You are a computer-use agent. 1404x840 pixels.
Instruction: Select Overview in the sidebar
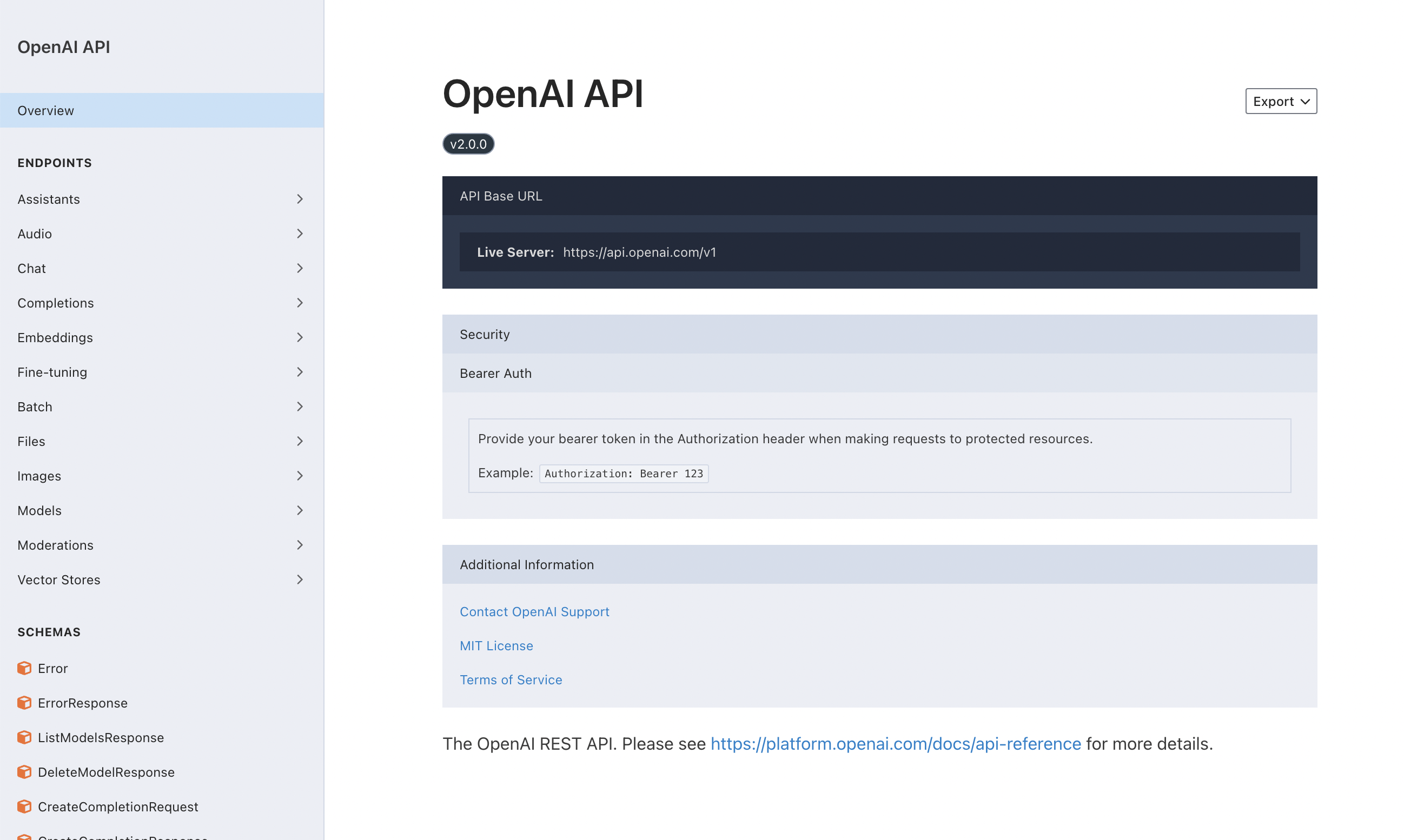(x=46, y=110)
